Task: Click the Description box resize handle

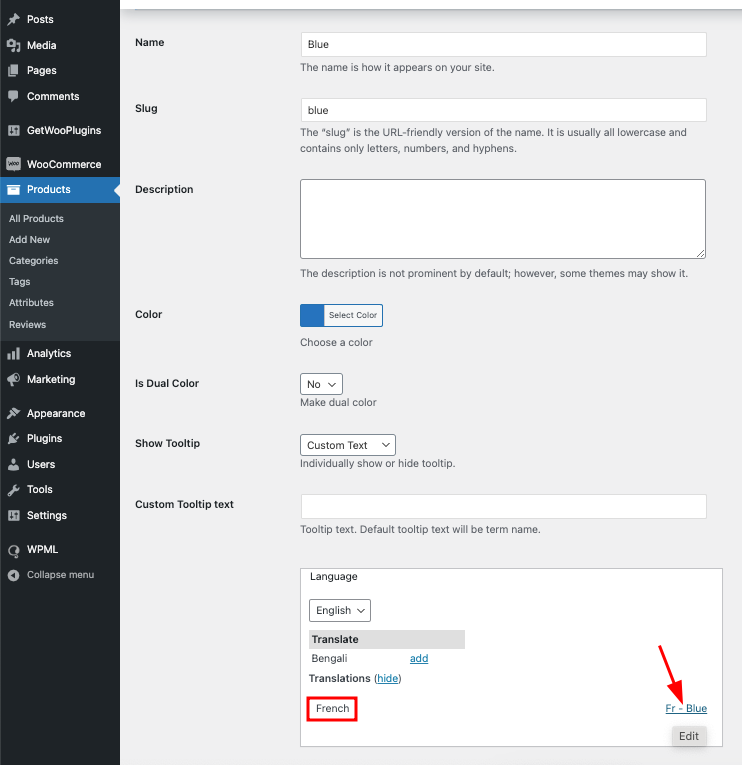Action: [701, 253]
